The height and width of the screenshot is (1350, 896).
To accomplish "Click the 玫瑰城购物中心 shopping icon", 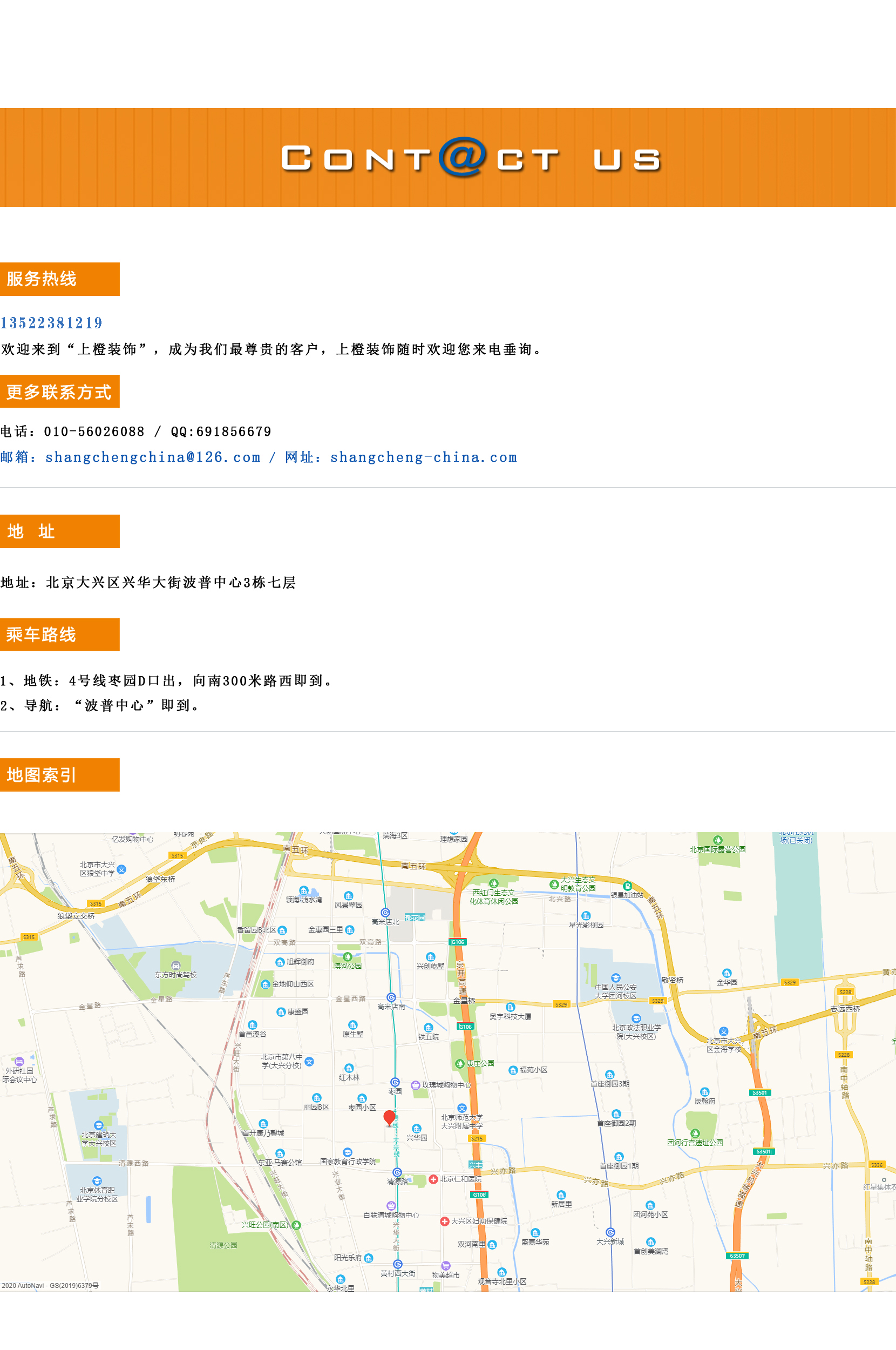I will [x=416, y=1085].
